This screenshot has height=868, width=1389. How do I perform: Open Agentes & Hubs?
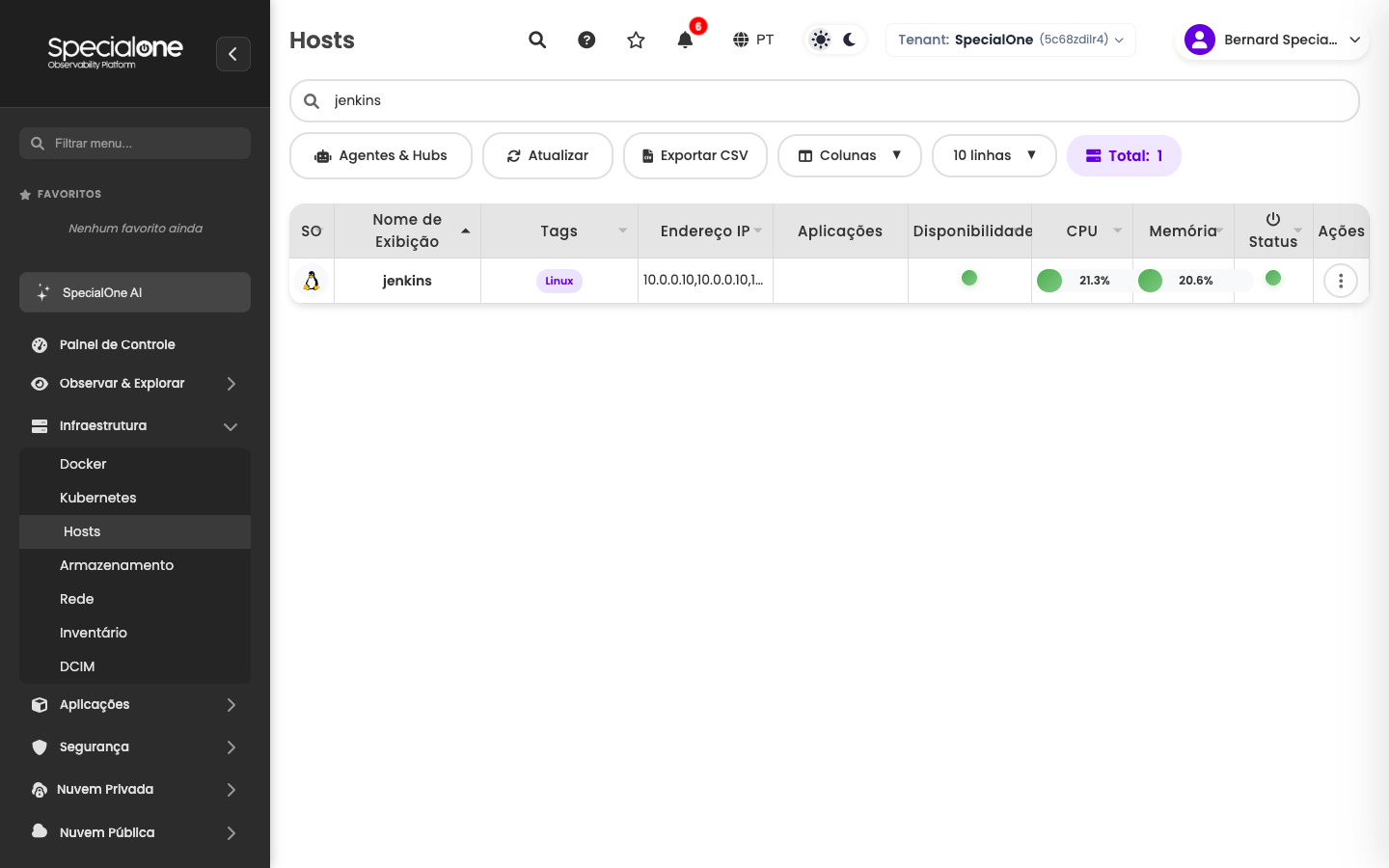(x=381, y=155)
